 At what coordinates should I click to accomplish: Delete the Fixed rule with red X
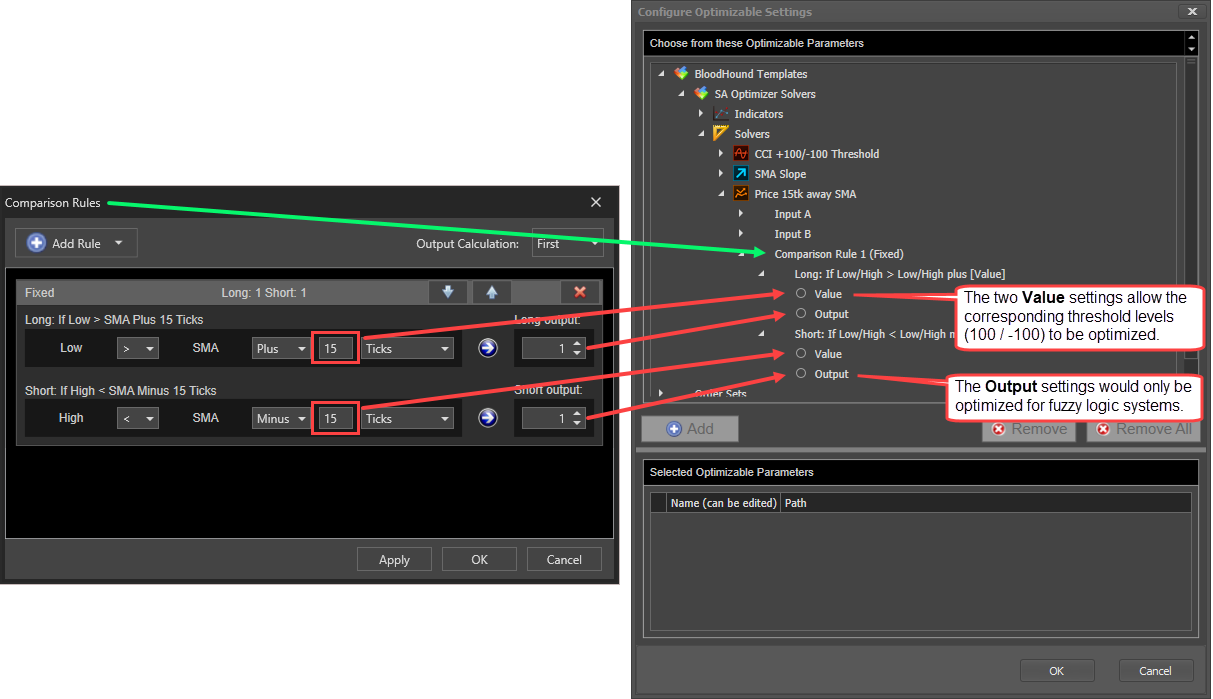click(x=580, y=292)
